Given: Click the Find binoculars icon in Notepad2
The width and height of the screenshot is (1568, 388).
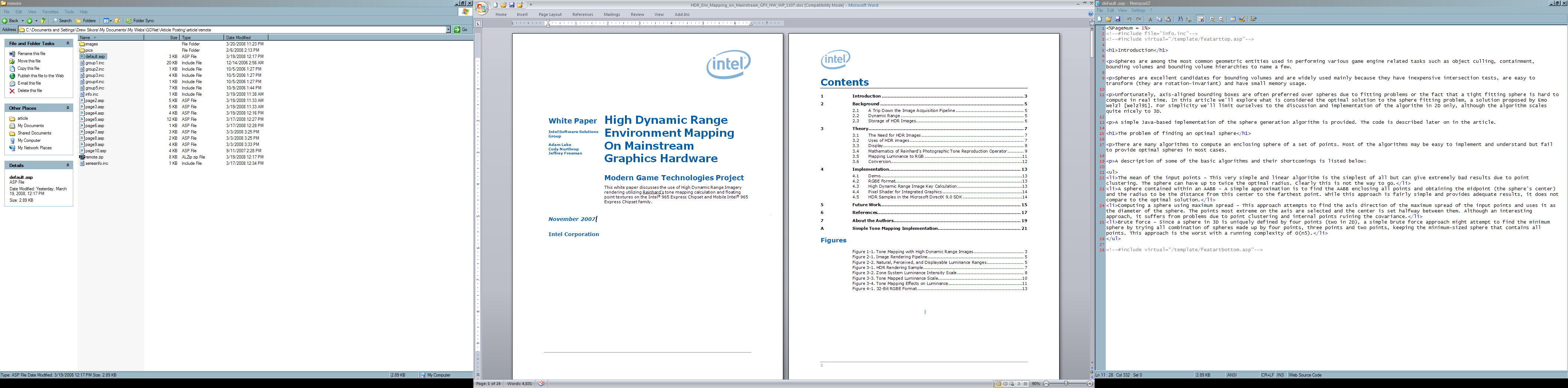Looking at the screenshot, I should click(1180, 19).
